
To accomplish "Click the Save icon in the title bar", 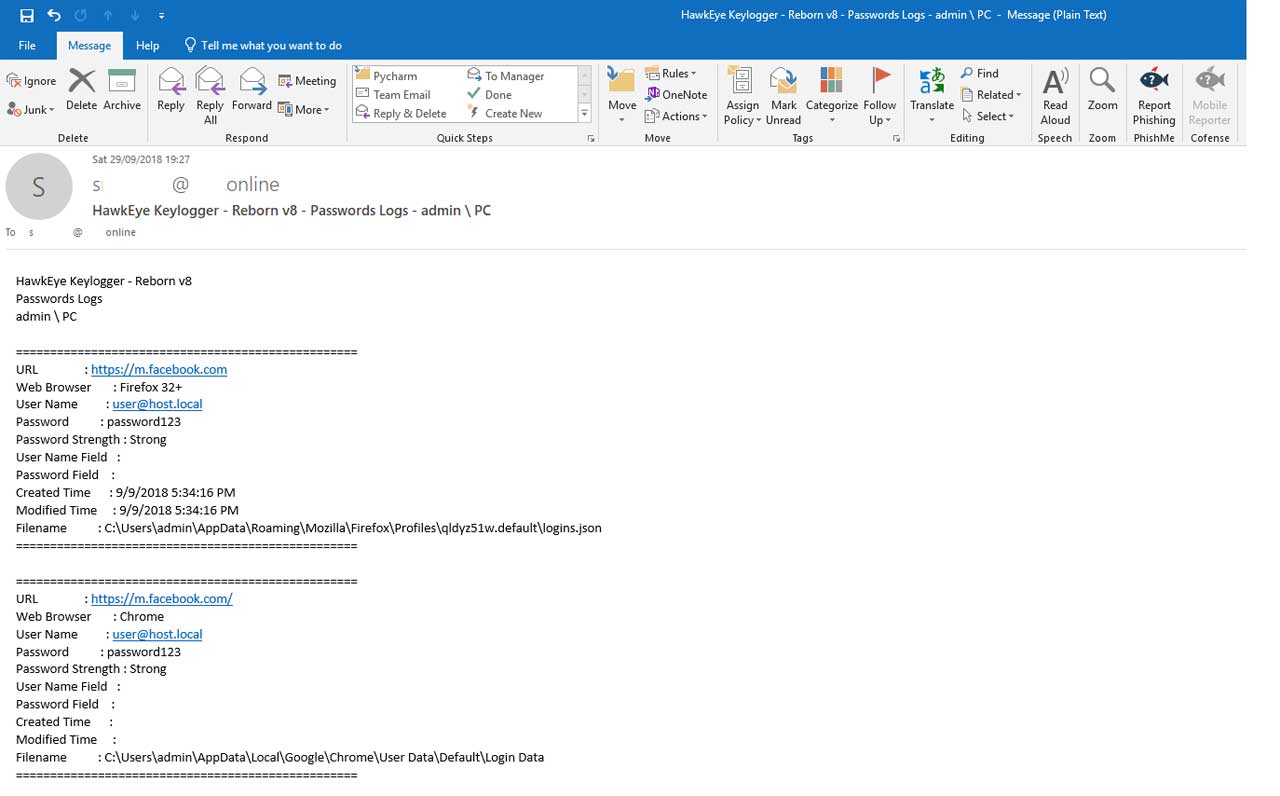I will (27, 15).
